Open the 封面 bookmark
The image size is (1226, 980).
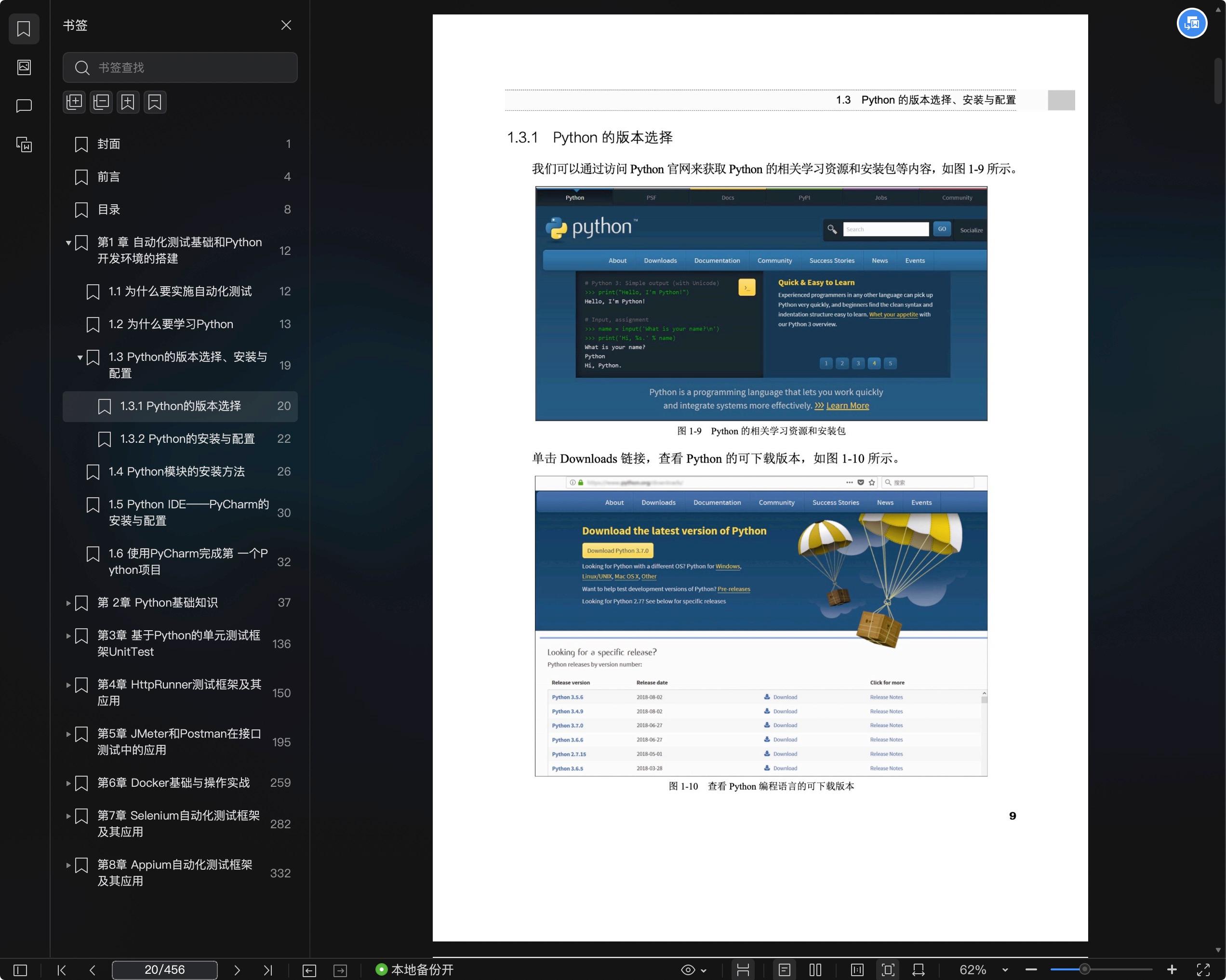[x=180, y=144]
